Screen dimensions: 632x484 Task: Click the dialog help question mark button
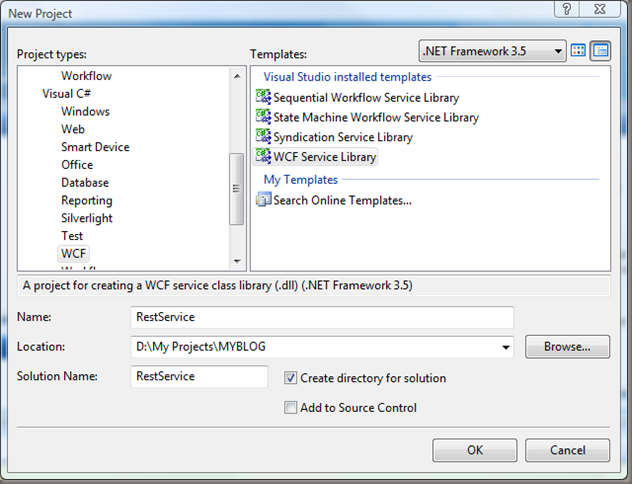point(567,9)
